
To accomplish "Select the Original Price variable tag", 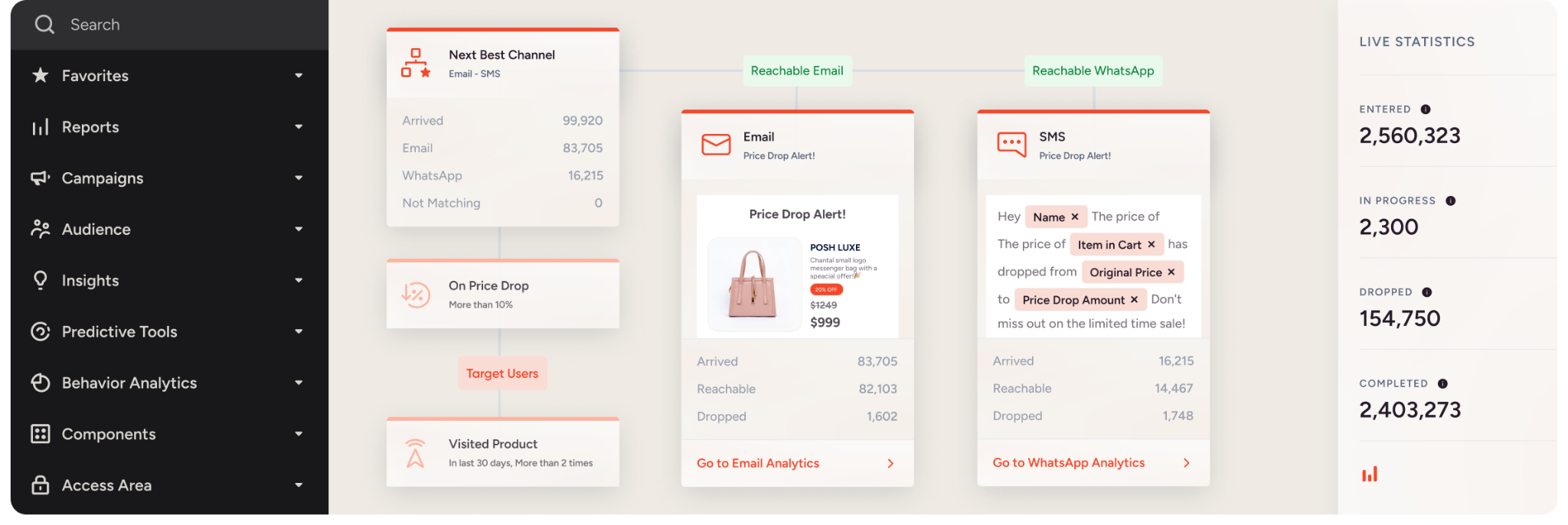I will [1133, 272].
